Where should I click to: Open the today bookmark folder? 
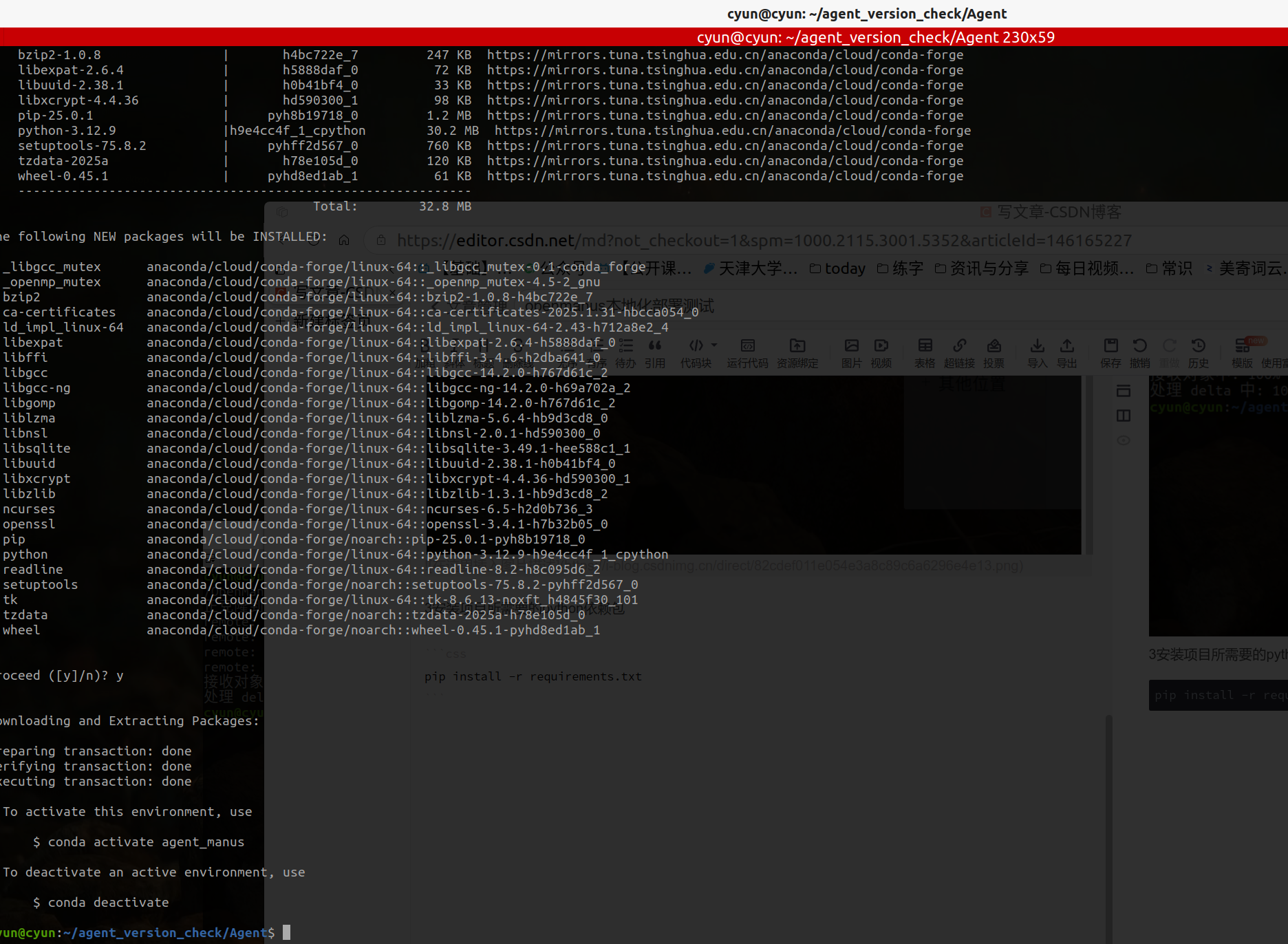click(837, 268)
